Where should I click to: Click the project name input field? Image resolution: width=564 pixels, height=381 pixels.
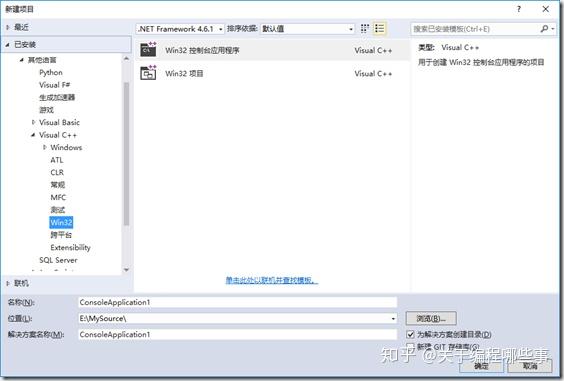click(237, 302)
